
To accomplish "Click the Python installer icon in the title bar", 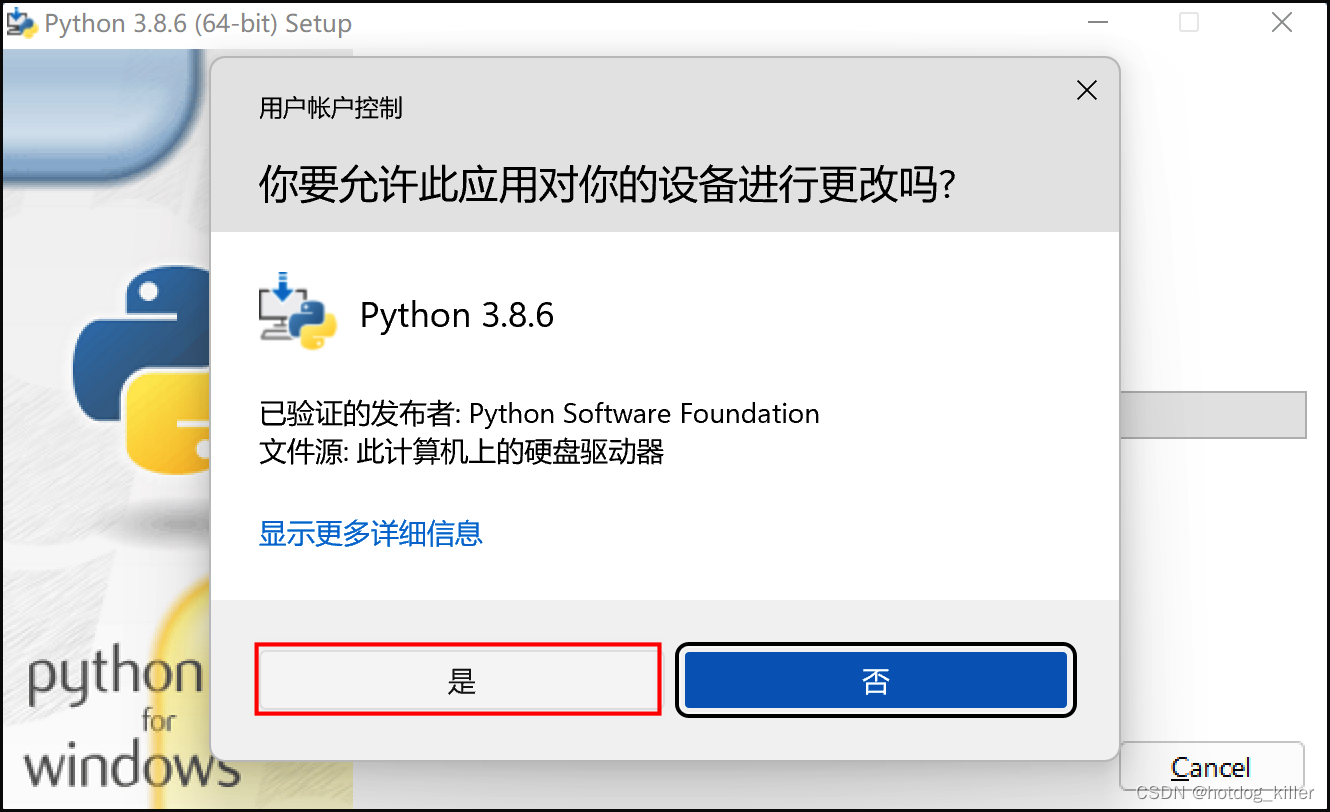I will click(20, 21).
